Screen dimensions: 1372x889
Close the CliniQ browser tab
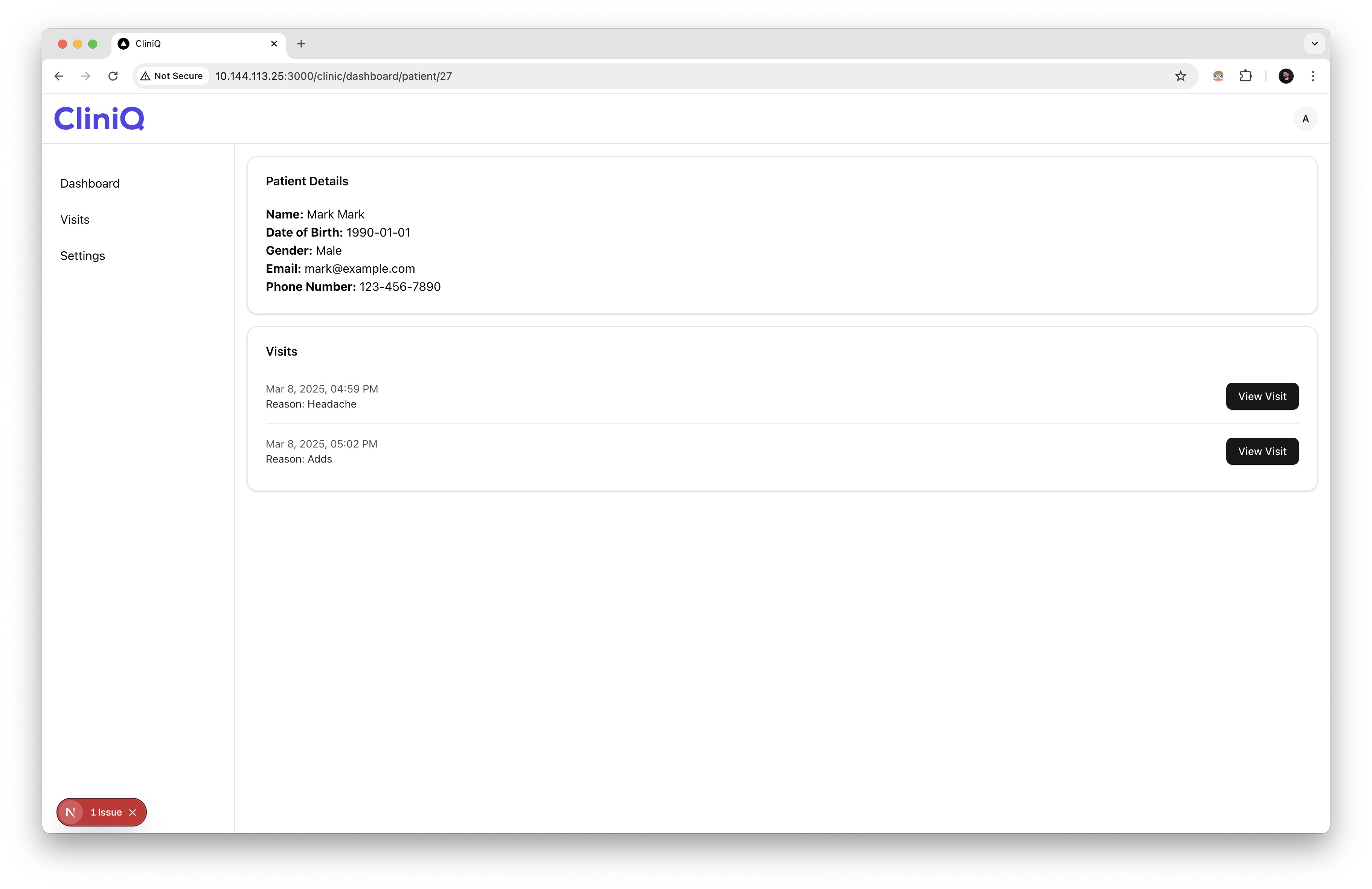274,44
